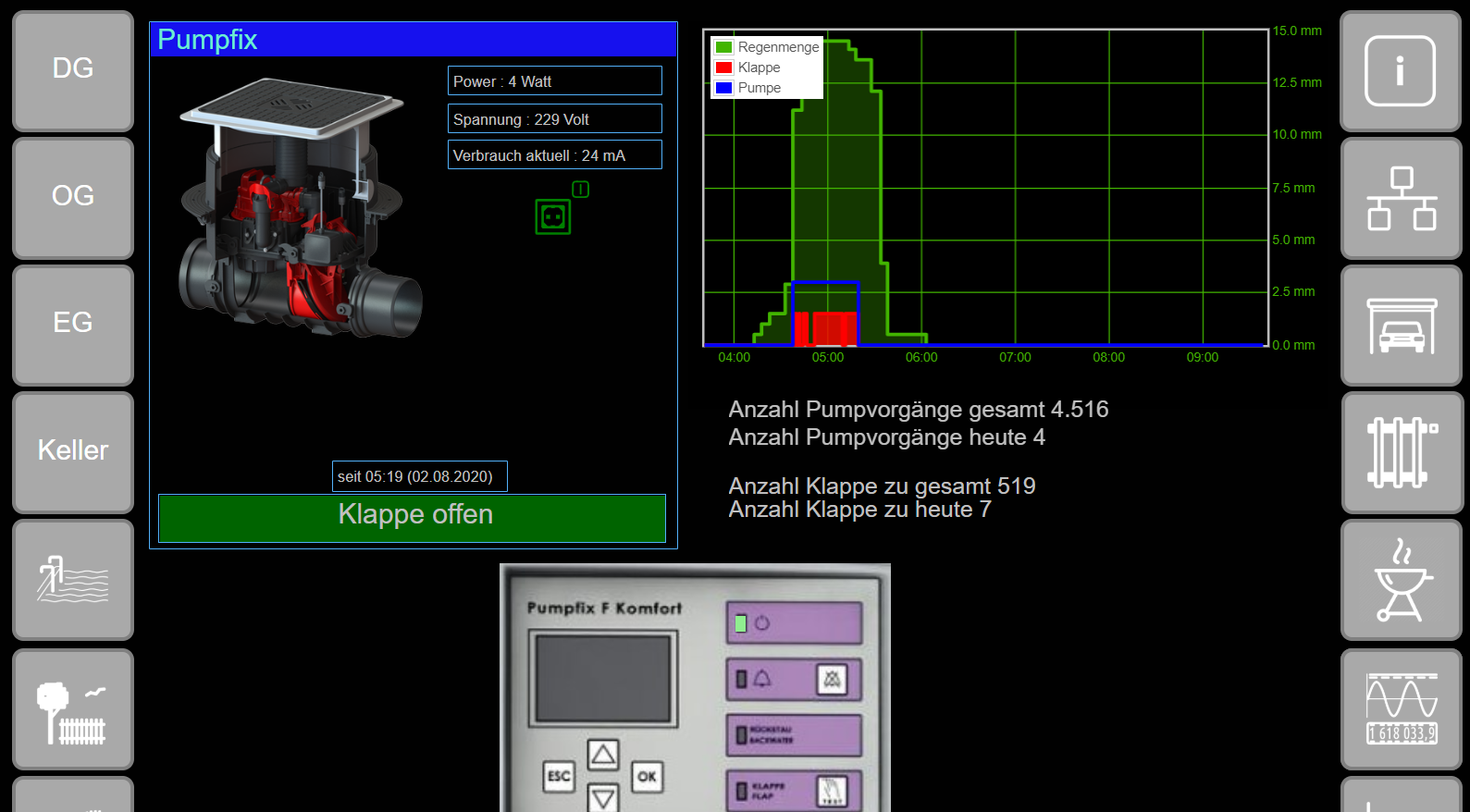Viewport: 1470px width, 812px height.
Task: Click the Pumpfix backwater valve product image
Action: [301, 208]
